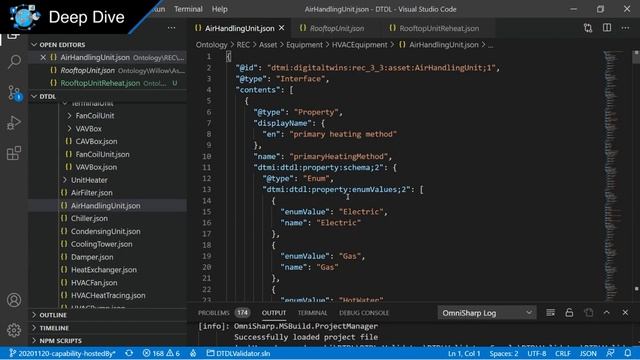Expand the UnitHeater folder
This screenshot has width=640, height=360.
pyautogui.click(x=84, y=180)
